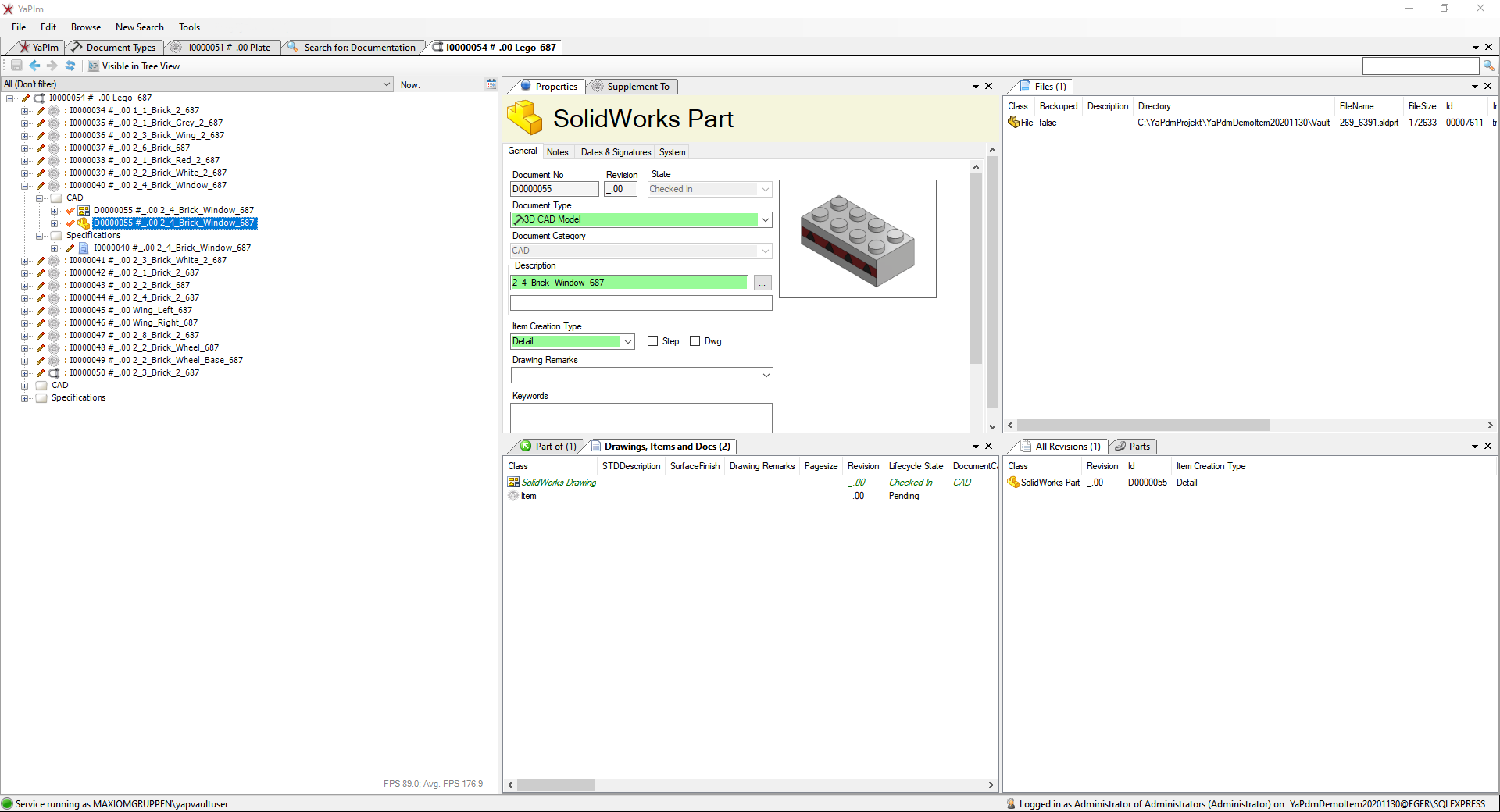Close the Drawings, Items and Docs panel
This screenshot has height=812, width=1500.
(988, 447)
